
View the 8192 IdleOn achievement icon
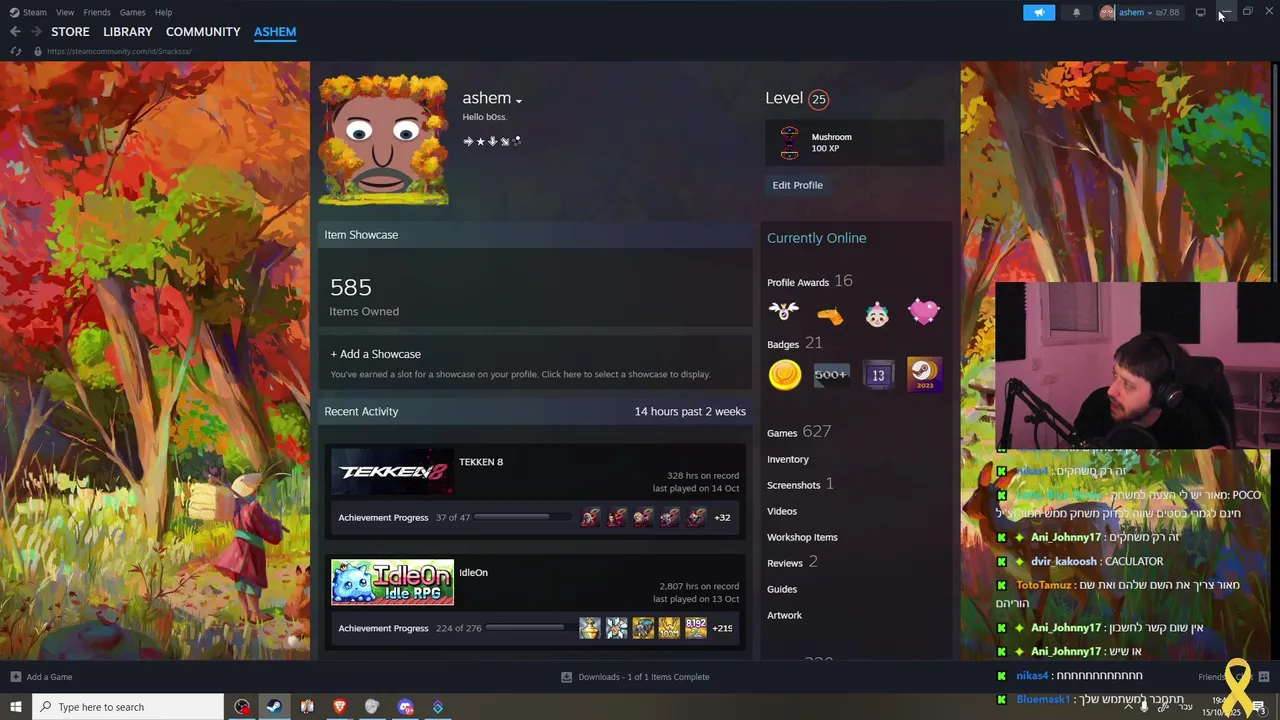click(696, 628)
